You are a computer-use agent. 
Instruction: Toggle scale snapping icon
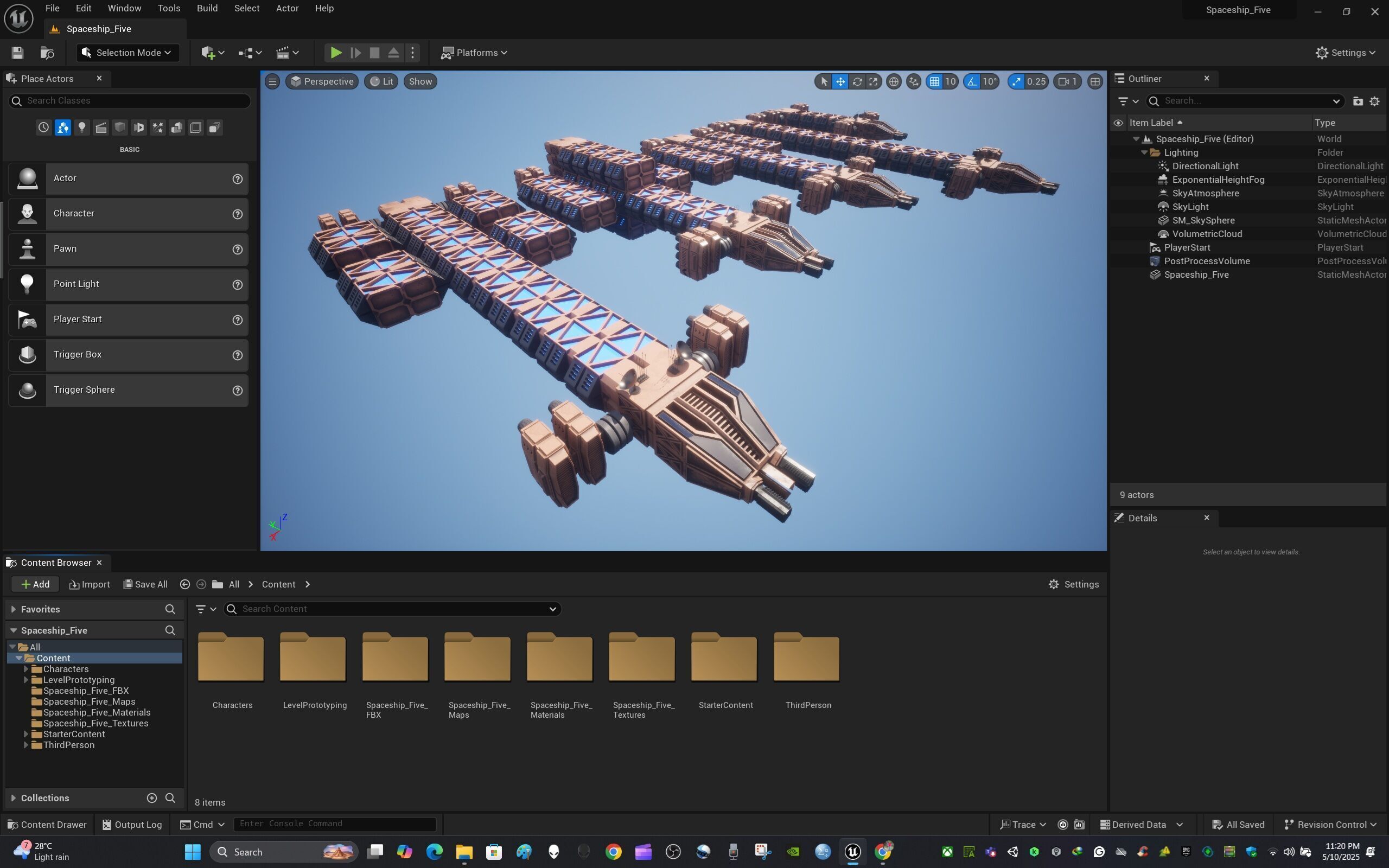pos(1016,81)
